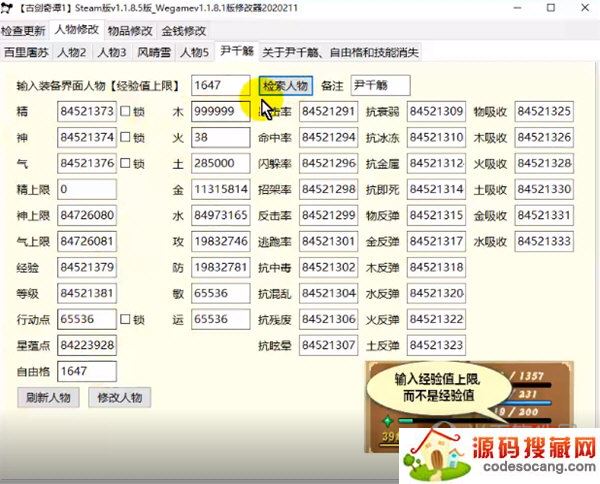Switch to the 检查更新 tab

point(24,31)
